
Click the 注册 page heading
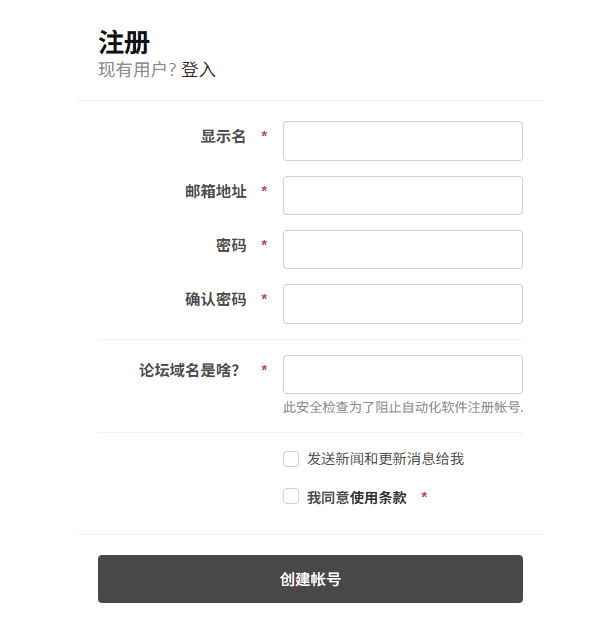[124, 42]
